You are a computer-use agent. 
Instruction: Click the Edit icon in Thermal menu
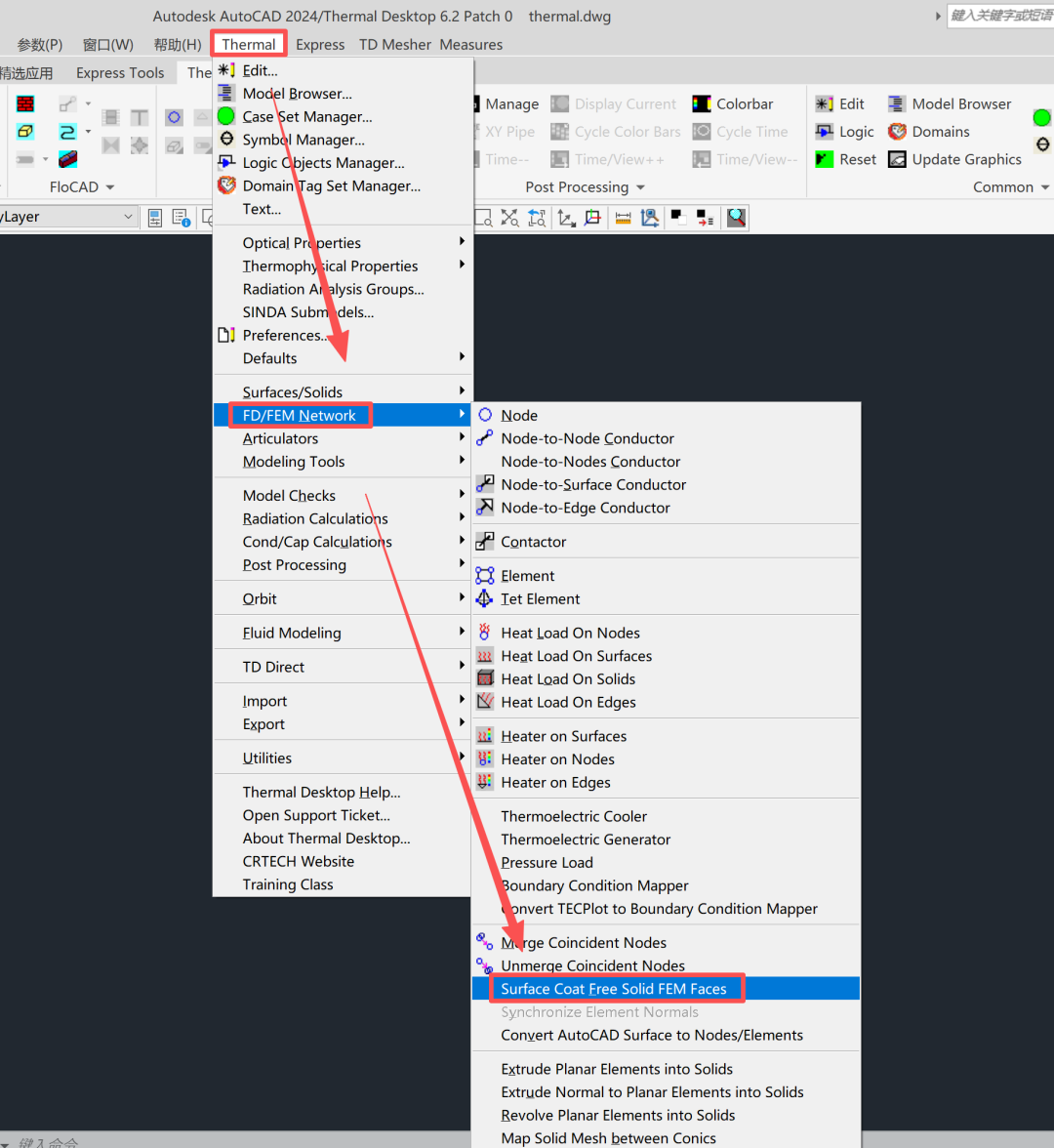(226, 70)
